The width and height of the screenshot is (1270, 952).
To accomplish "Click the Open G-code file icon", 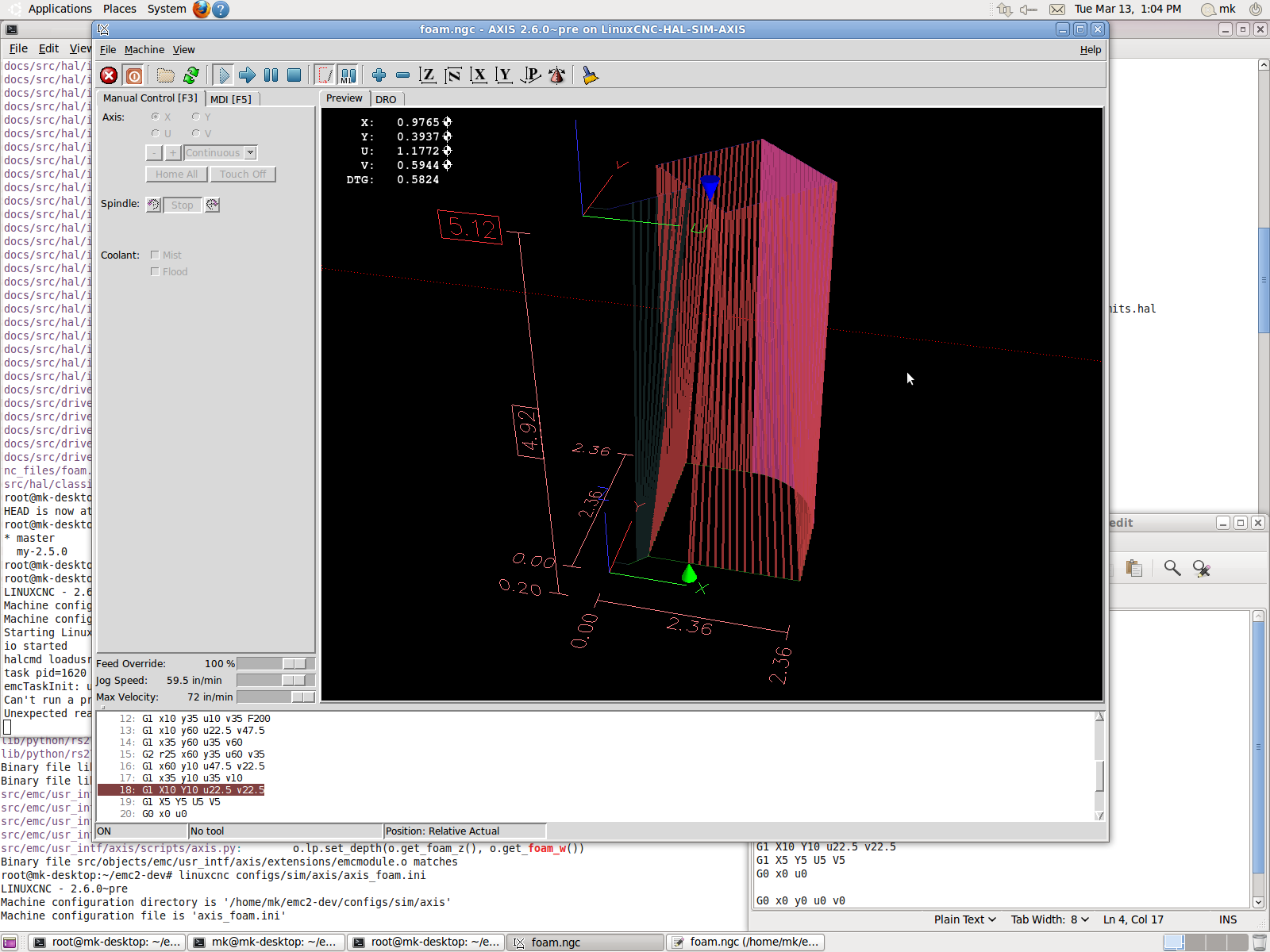I will coord(165,75).
